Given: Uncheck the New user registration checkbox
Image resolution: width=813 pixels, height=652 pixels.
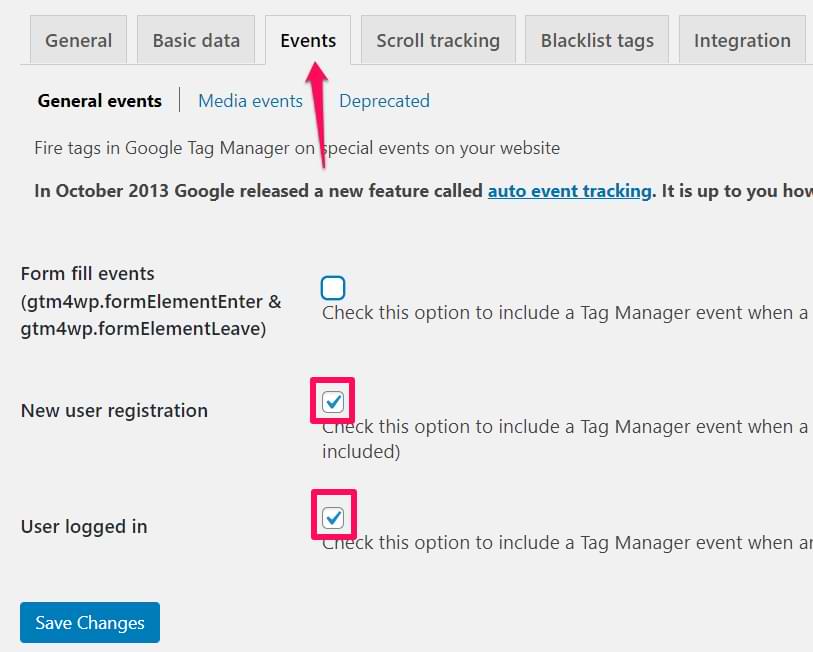Looking at the screenshot, I should click(333, 402).
